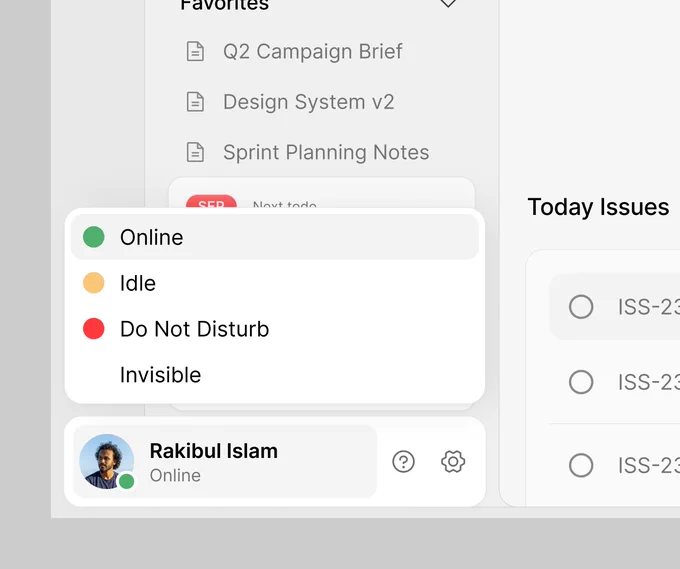Viewport: 680px width, 569px height.
Task: Click the red Do Not Disturb dot
Action: coord(94,329)
